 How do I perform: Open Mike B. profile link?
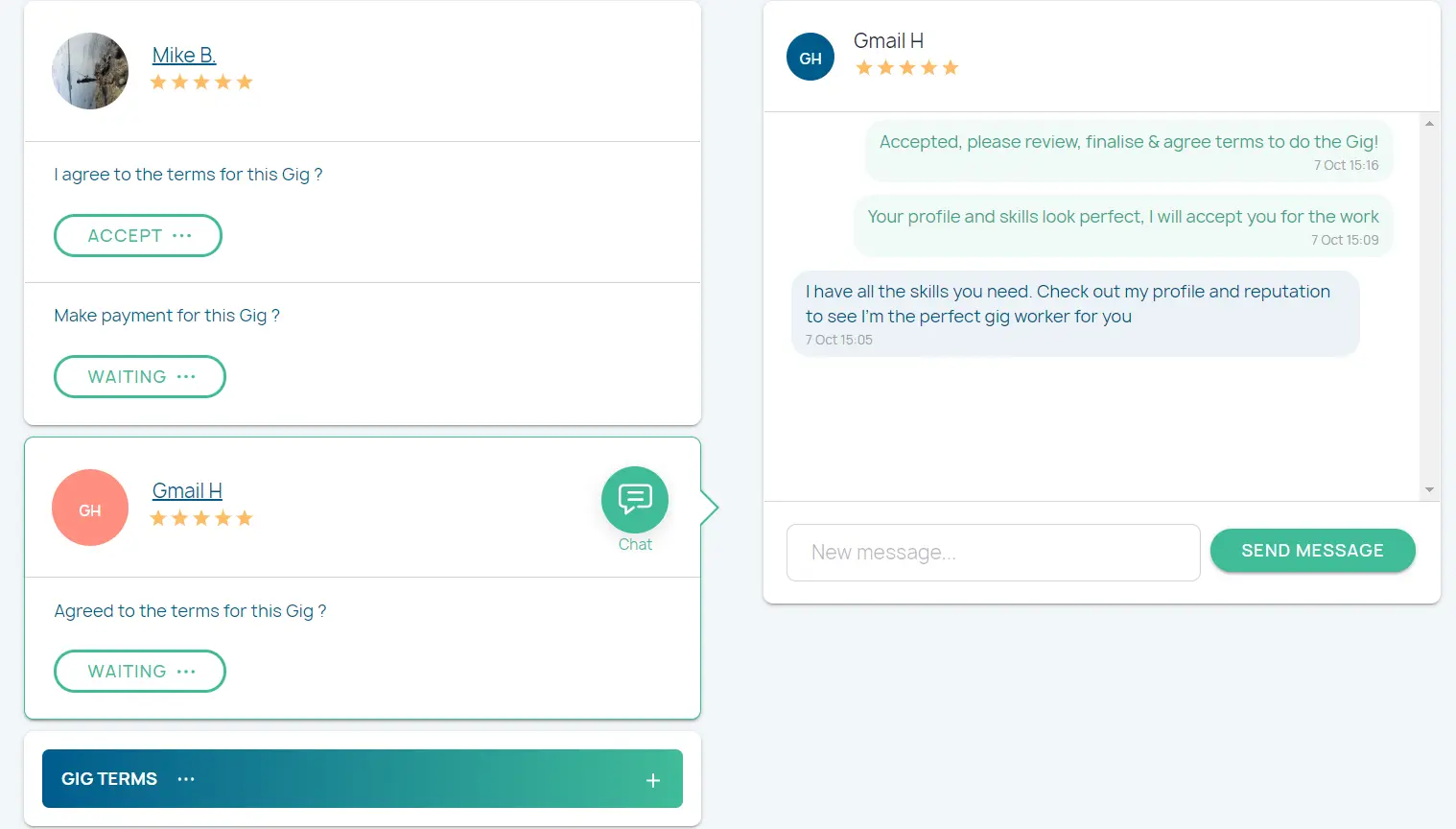[184, 56]
